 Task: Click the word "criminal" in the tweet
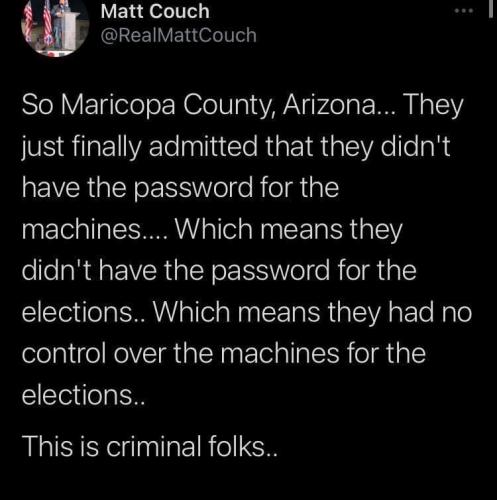pos(154,447)
